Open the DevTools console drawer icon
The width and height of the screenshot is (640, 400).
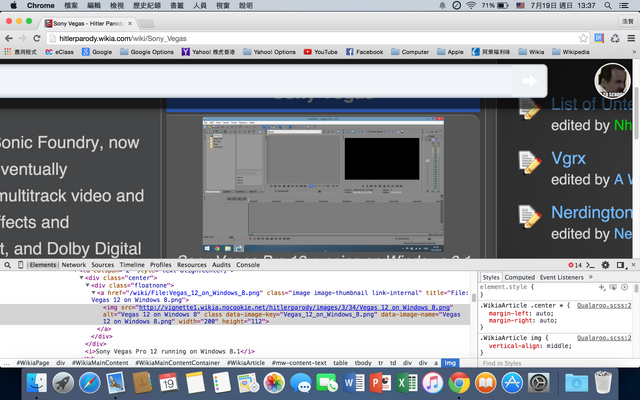point(590,265)
